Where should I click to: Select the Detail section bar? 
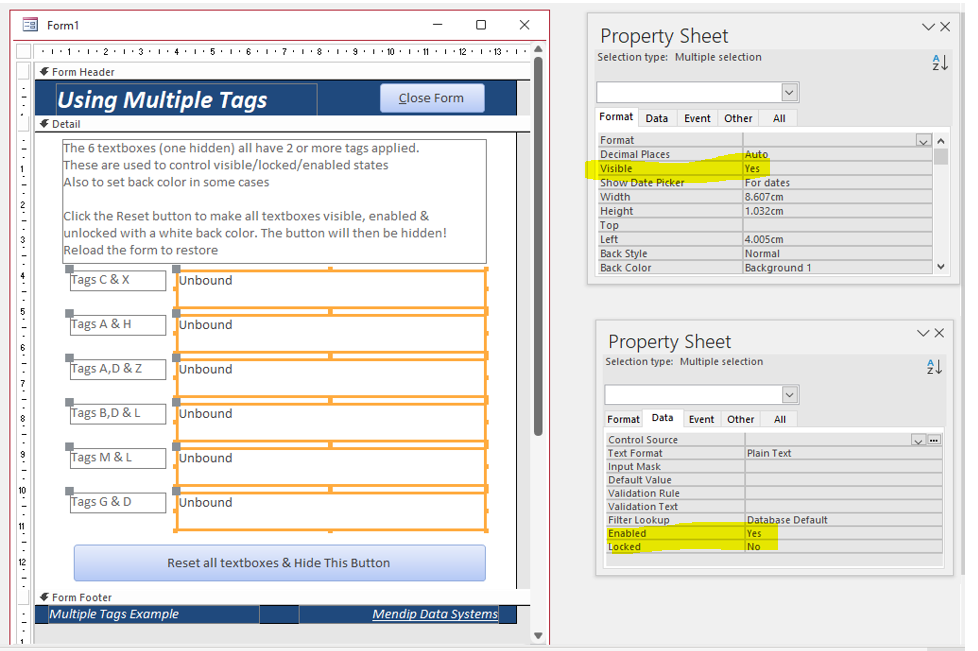pos(283,124)
